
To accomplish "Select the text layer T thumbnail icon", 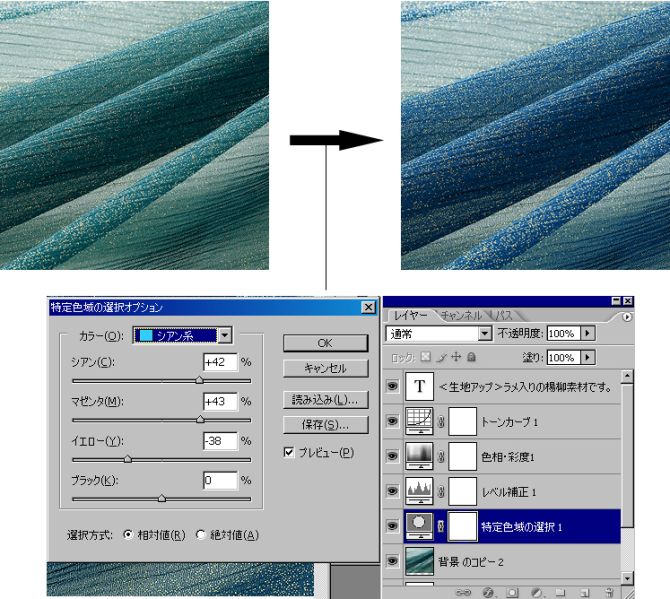I will [419, 386].
